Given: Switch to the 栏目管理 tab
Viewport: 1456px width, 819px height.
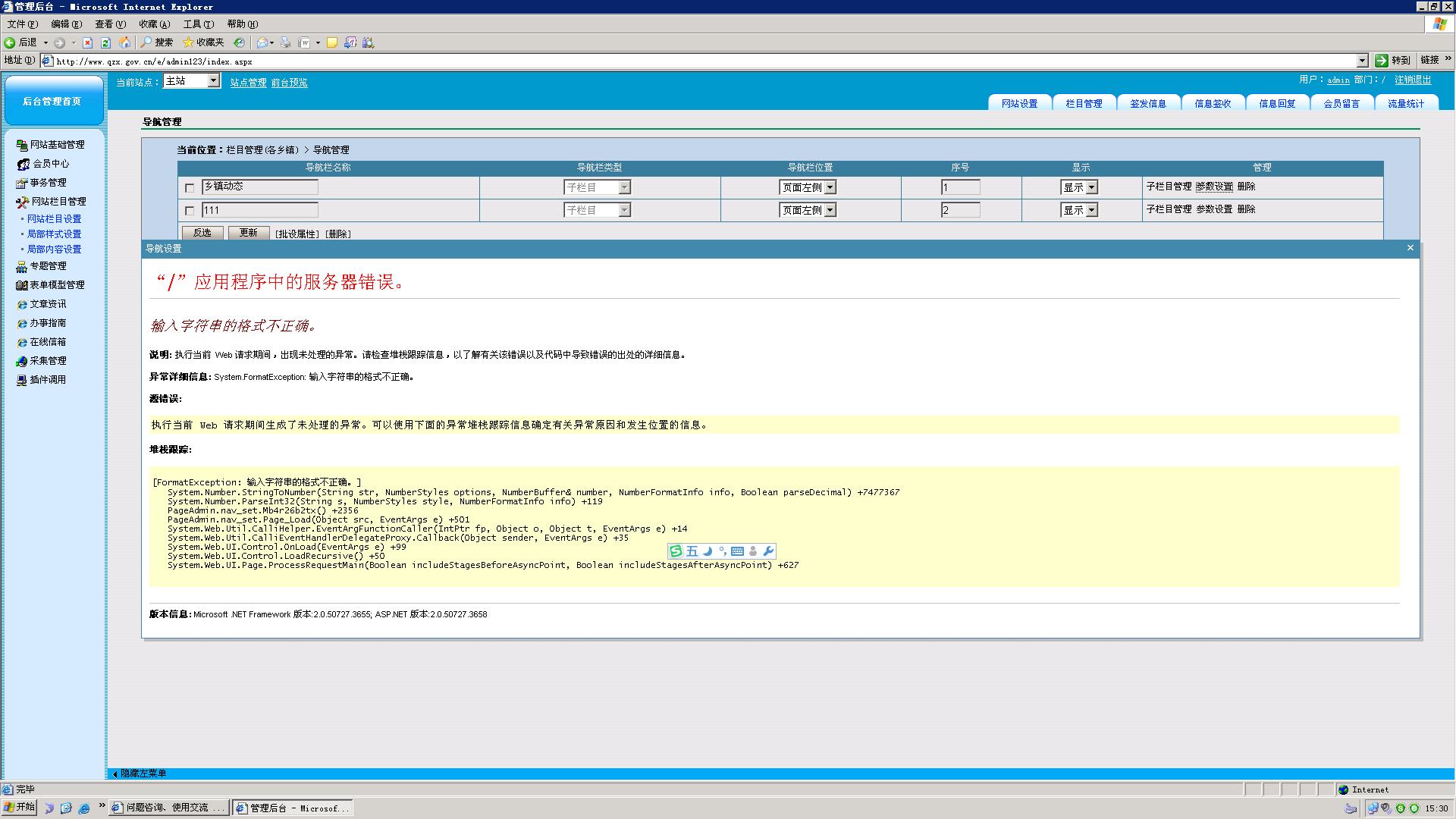Looking at the screenshot, I should (1084, 104).
